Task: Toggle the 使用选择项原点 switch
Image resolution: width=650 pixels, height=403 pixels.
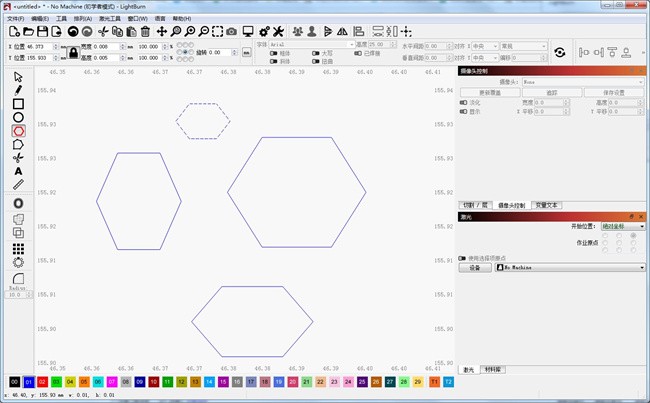Action: coord(462,257)
